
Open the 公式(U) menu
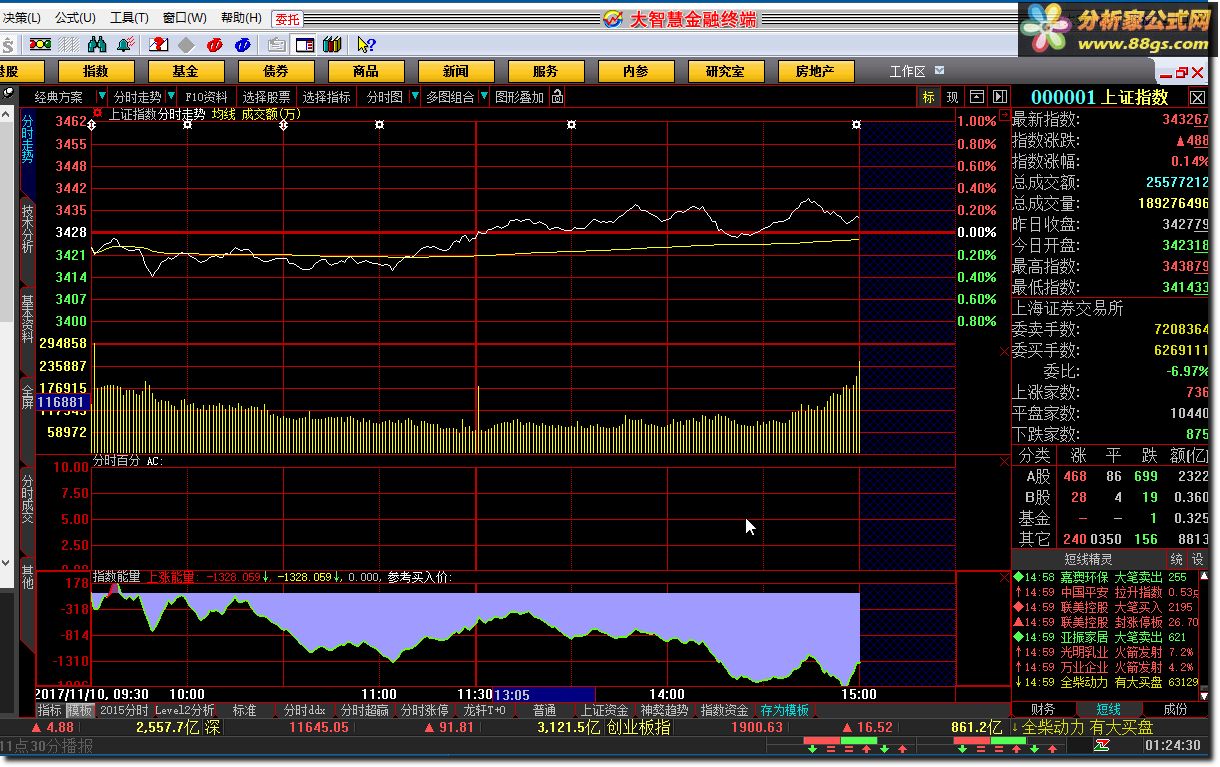point(75,18)
